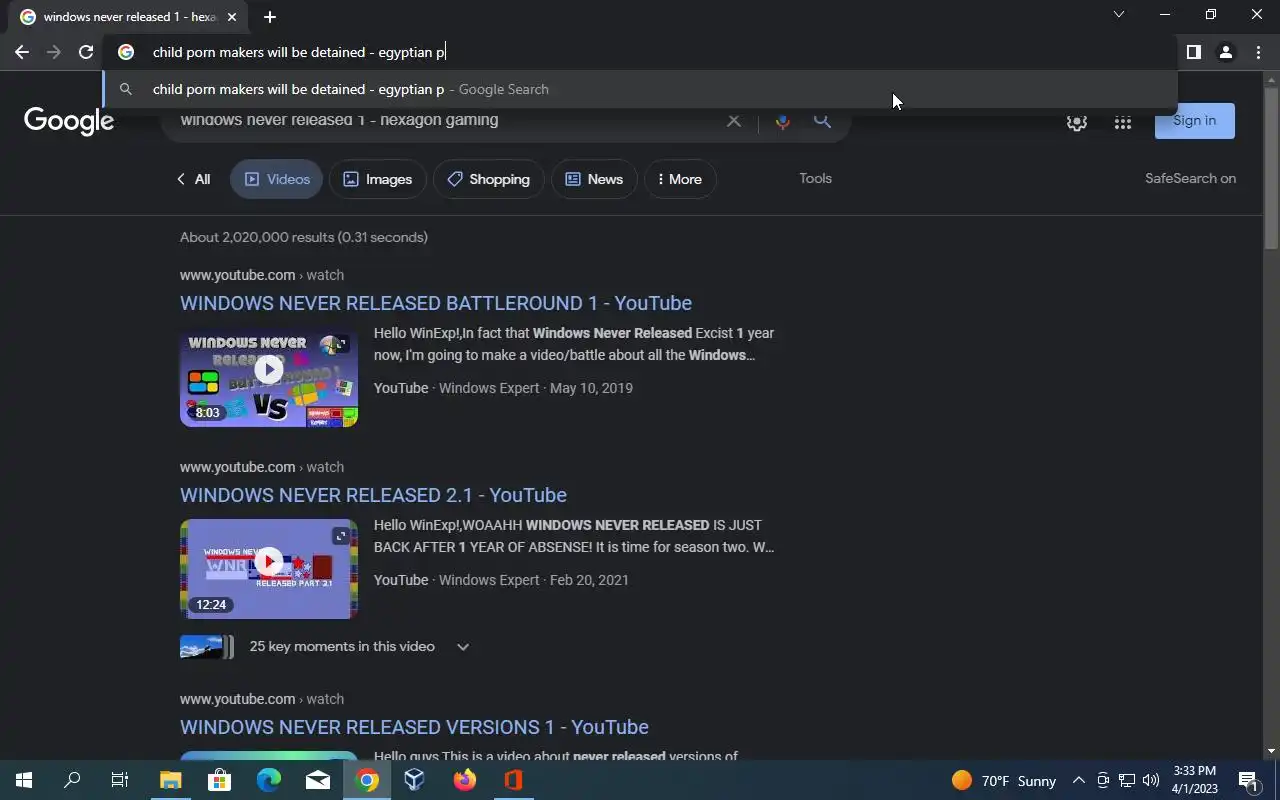This screenshot has width=1280, height=800.
Task: Click the expand icon on 8:03 thumbnail
Action: coord(340,344)
